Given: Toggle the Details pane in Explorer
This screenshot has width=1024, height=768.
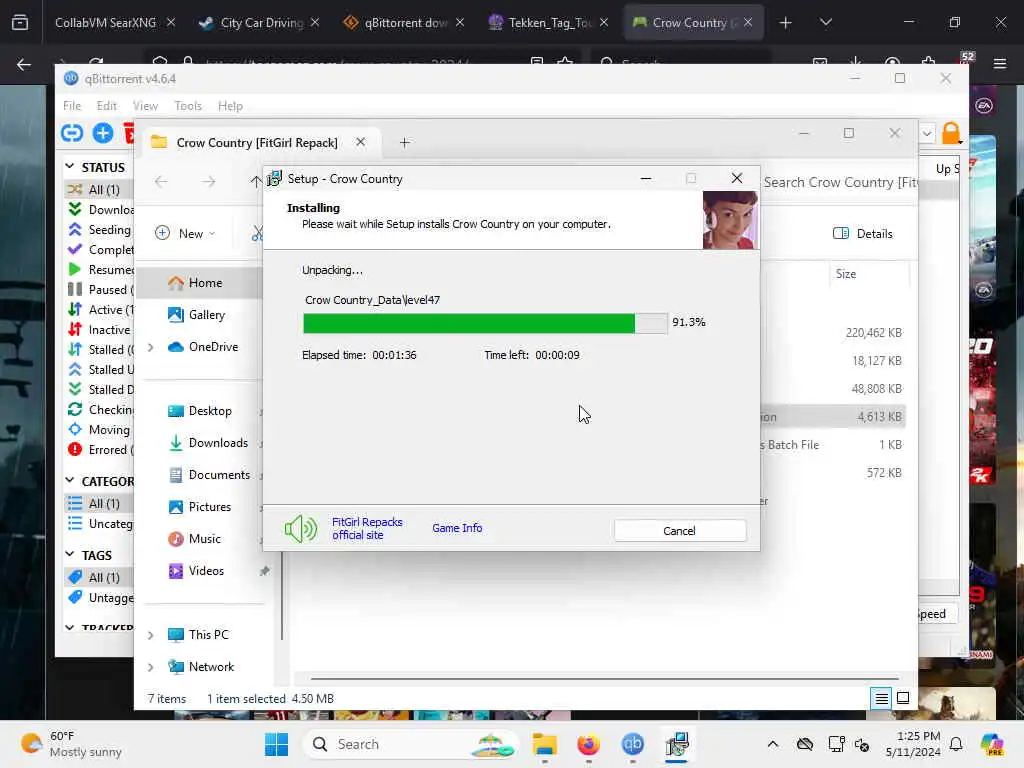Looking at the screenshot, I should 863,233.
